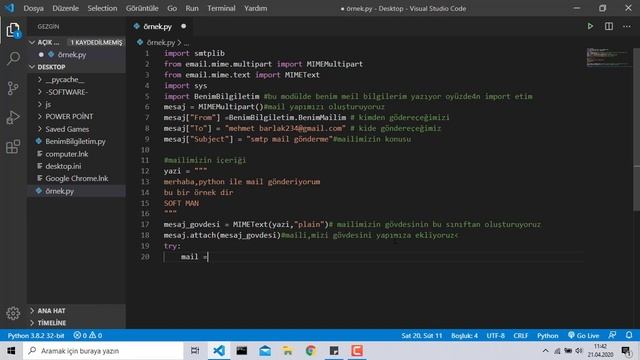Open Google Chrome.lnk in file tree
The image size is (640, 360).
pyautogui.click(x=77, y=178)
